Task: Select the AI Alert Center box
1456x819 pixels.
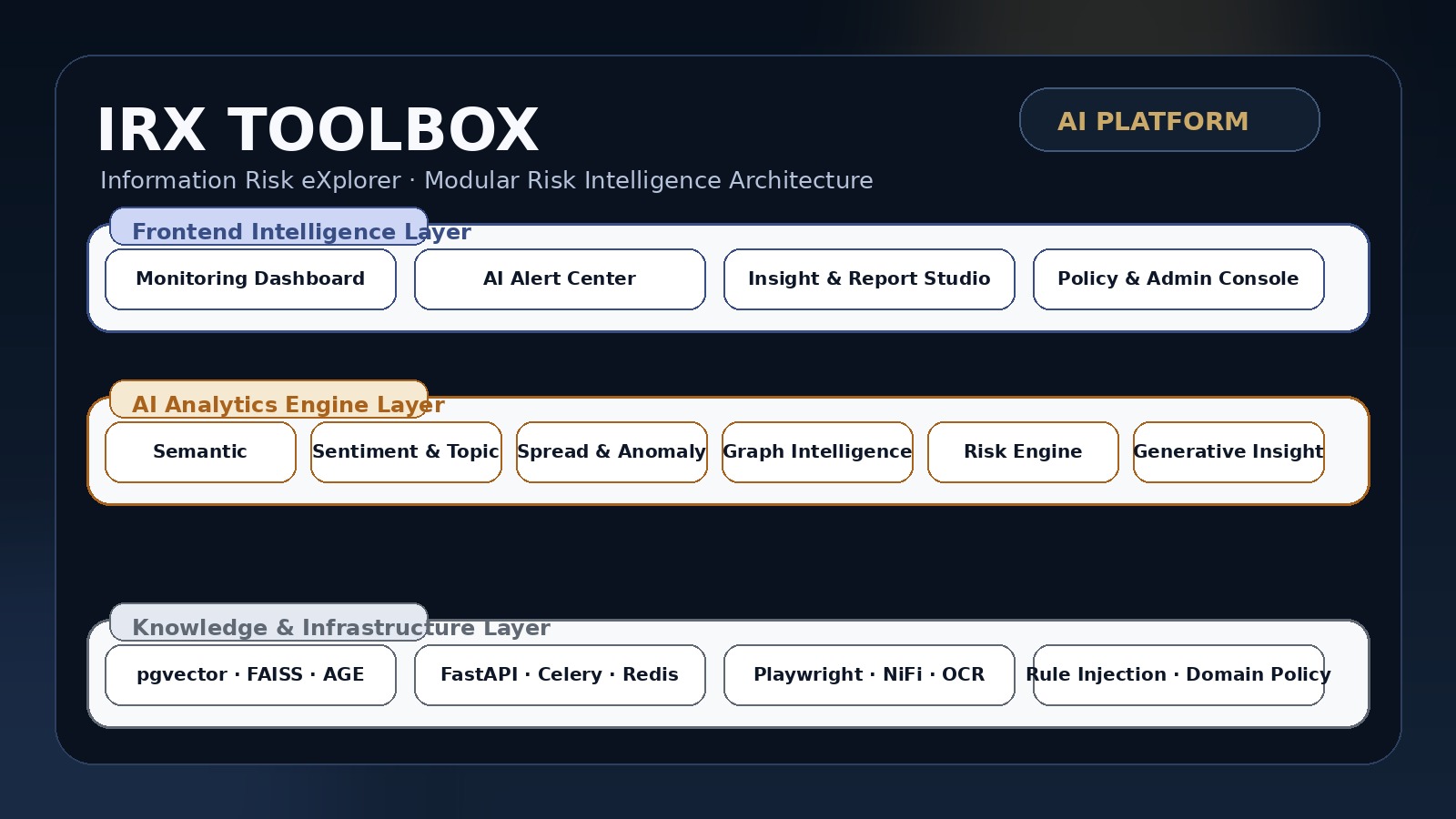Action: point(560,278)
